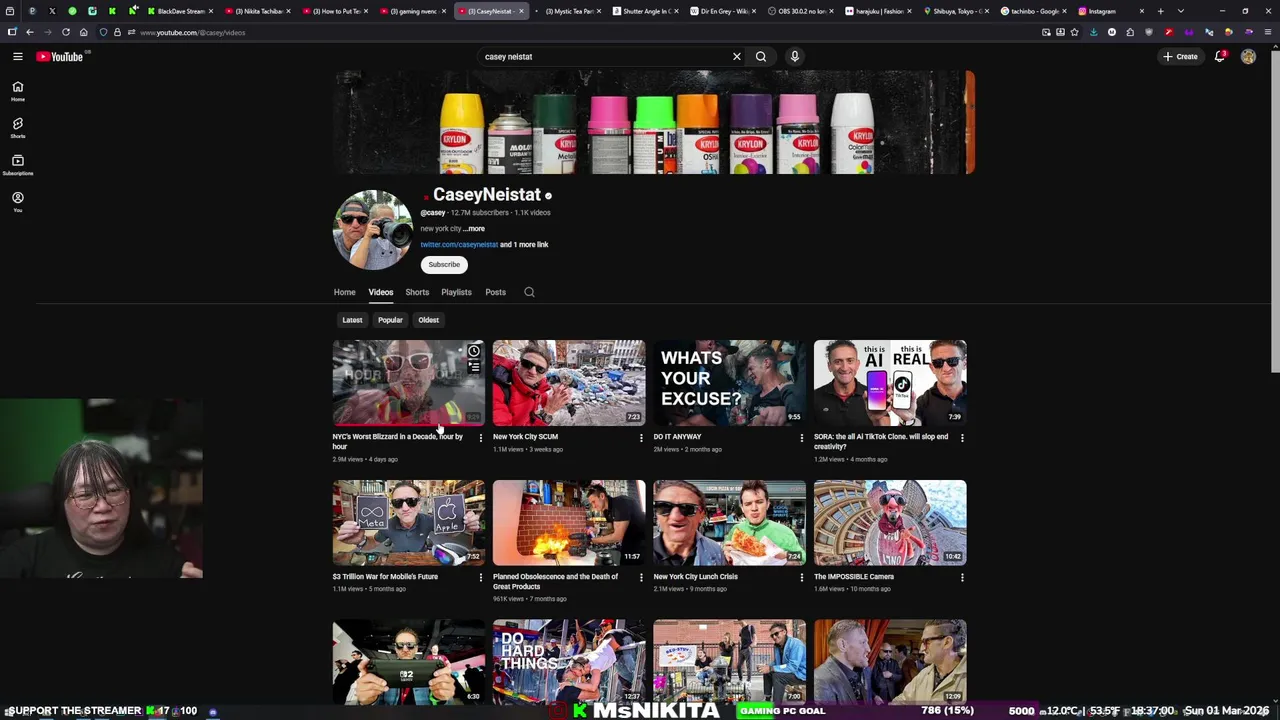Switch to the OBS 30.0.2 browser tab
This screenshot has width=1280, height=720.
pyautogui.click(x=800, y=11)
